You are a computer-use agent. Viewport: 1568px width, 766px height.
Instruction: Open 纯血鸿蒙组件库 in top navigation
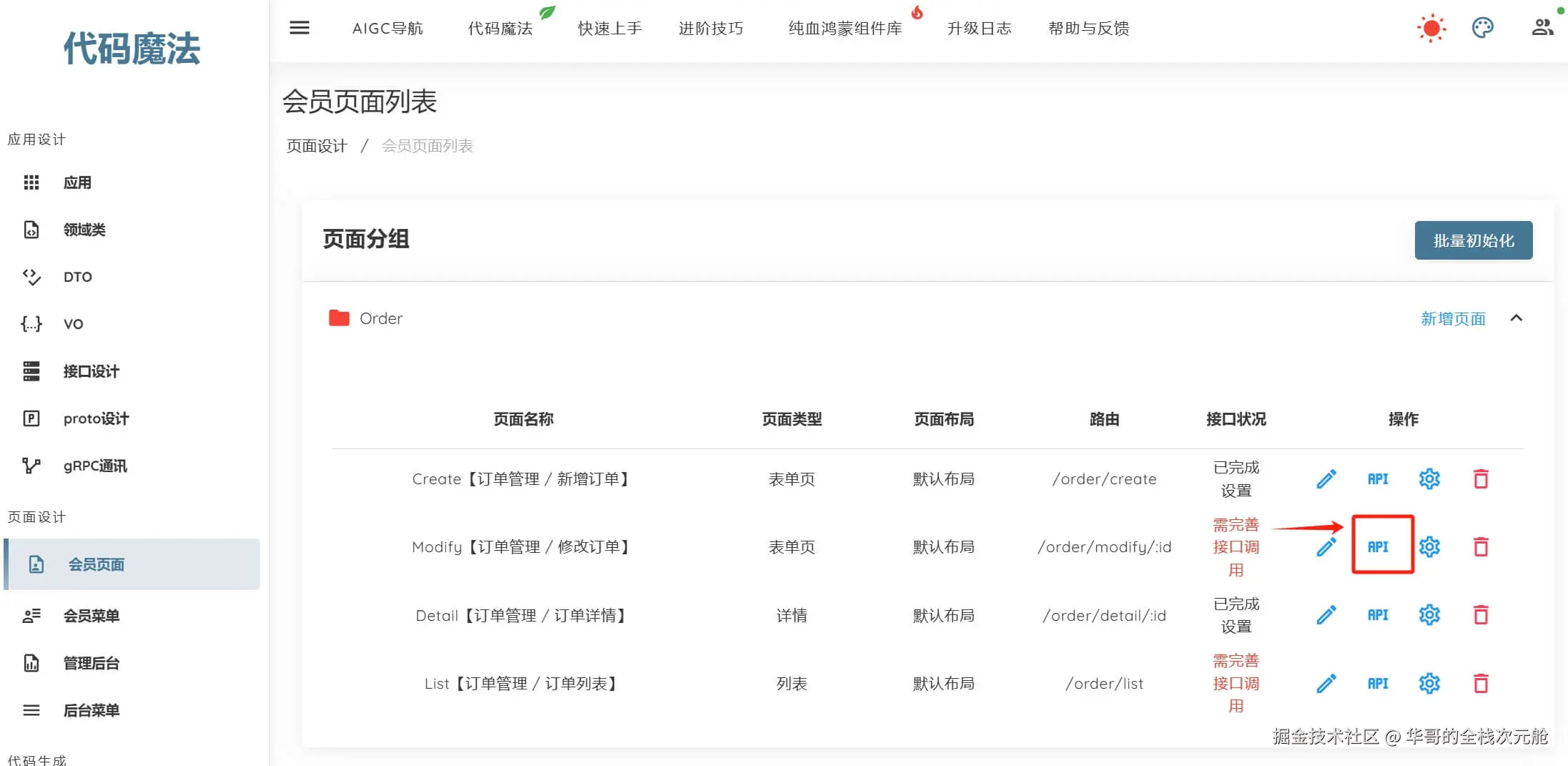[845, 29]
